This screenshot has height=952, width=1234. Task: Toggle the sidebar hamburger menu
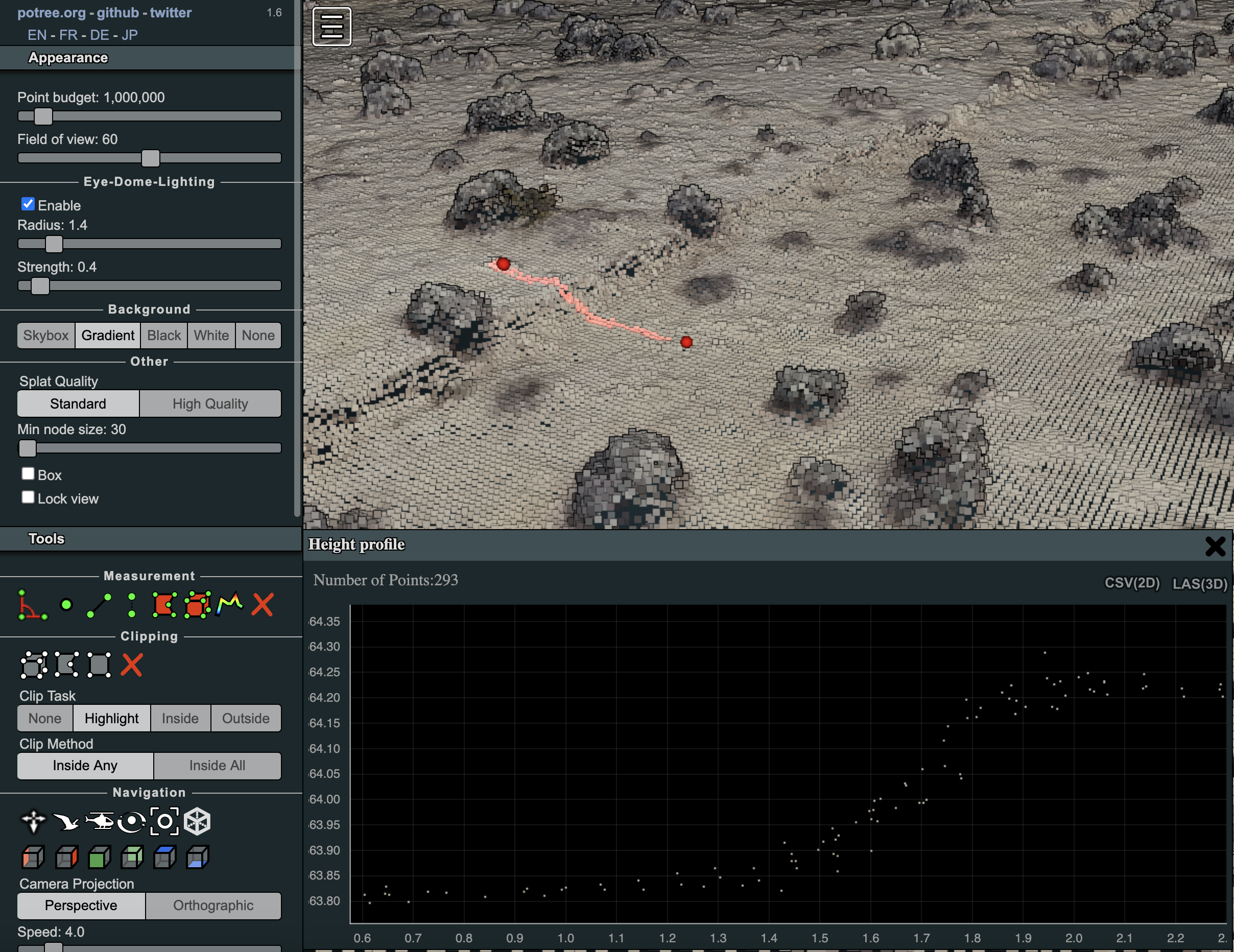coord(331,27)
